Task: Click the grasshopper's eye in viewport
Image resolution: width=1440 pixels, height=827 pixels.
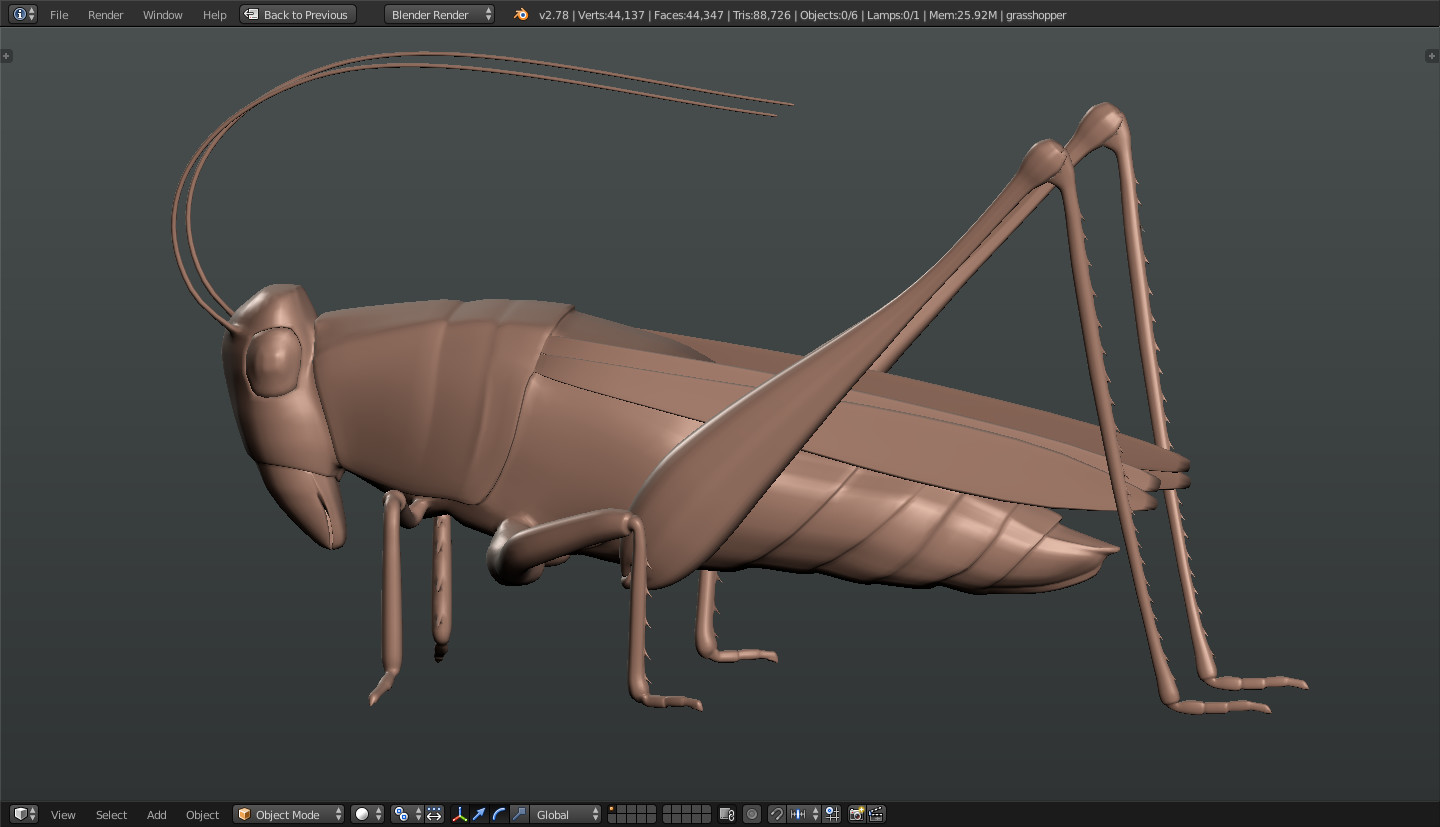Action: 273,361
